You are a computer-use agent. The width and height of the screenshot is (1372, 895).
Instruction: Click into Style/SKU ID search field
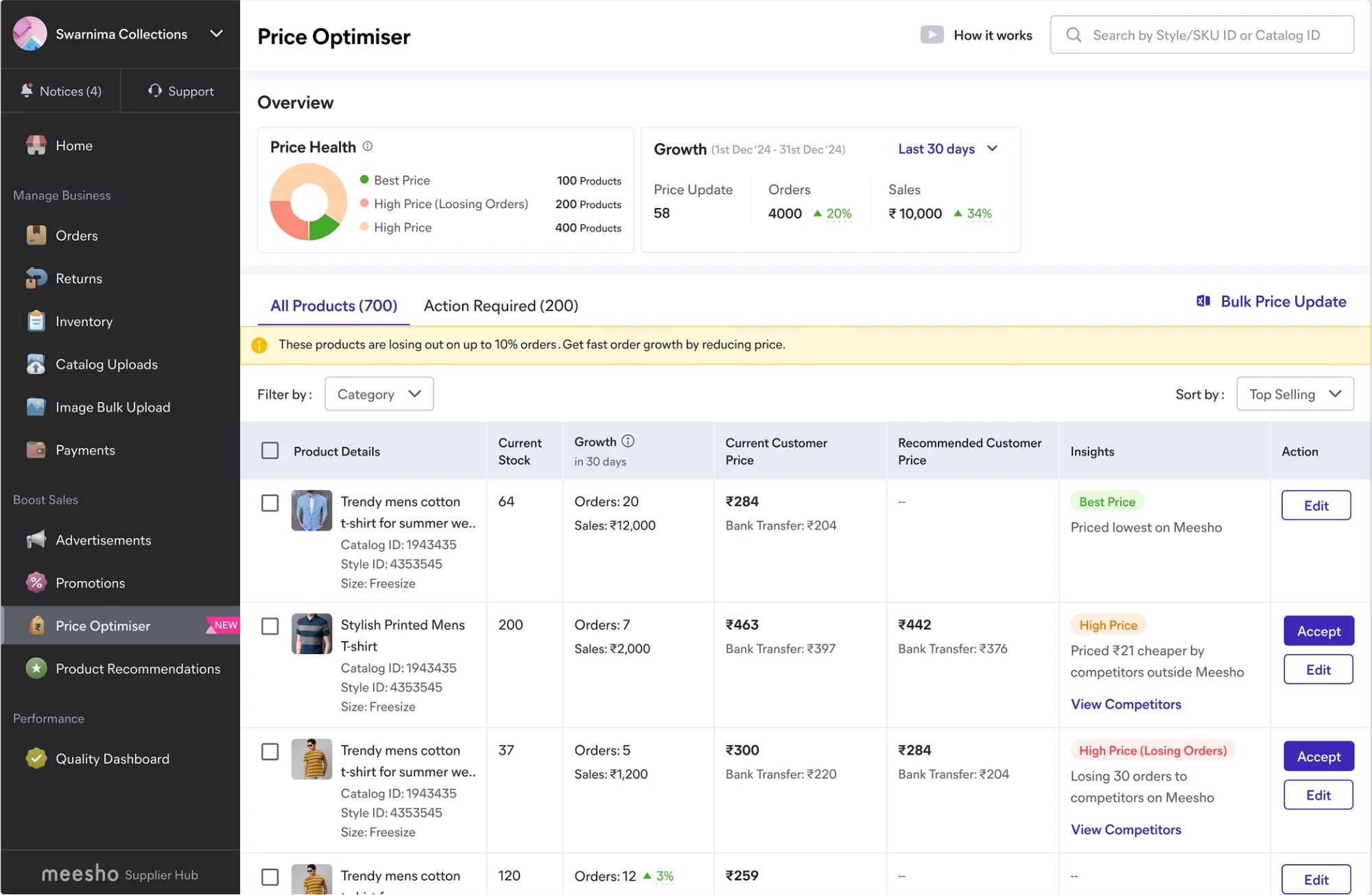[1202, 35]
